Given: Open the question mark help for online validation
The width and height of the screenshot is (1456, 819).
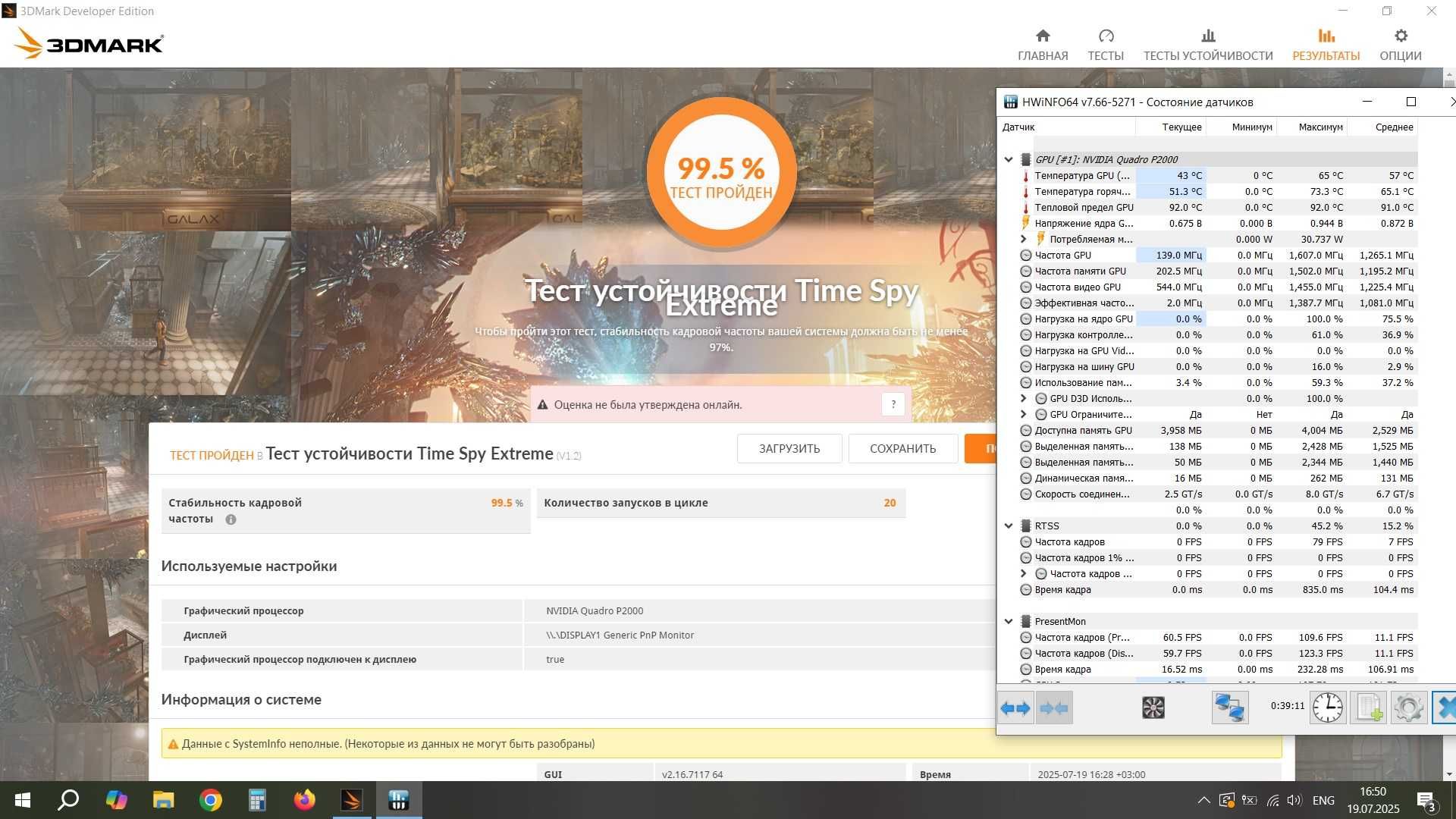Looking at the screenshot, I should click(893, 404).
